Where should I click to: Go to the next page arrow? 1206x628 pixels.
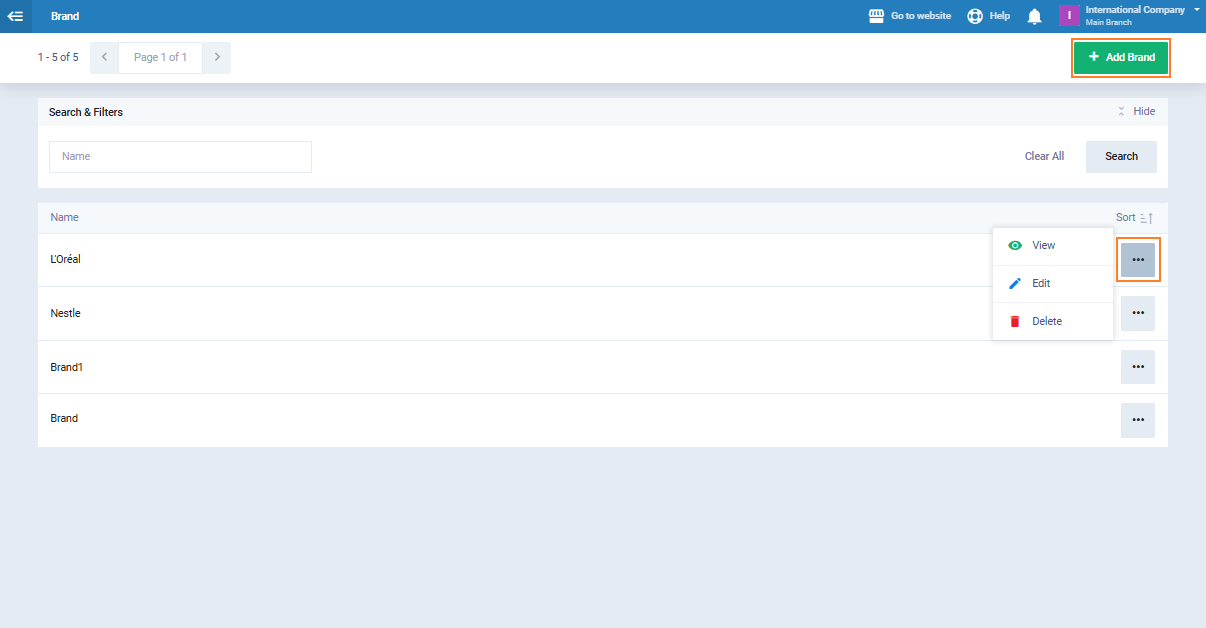click(x=217, y=58)
